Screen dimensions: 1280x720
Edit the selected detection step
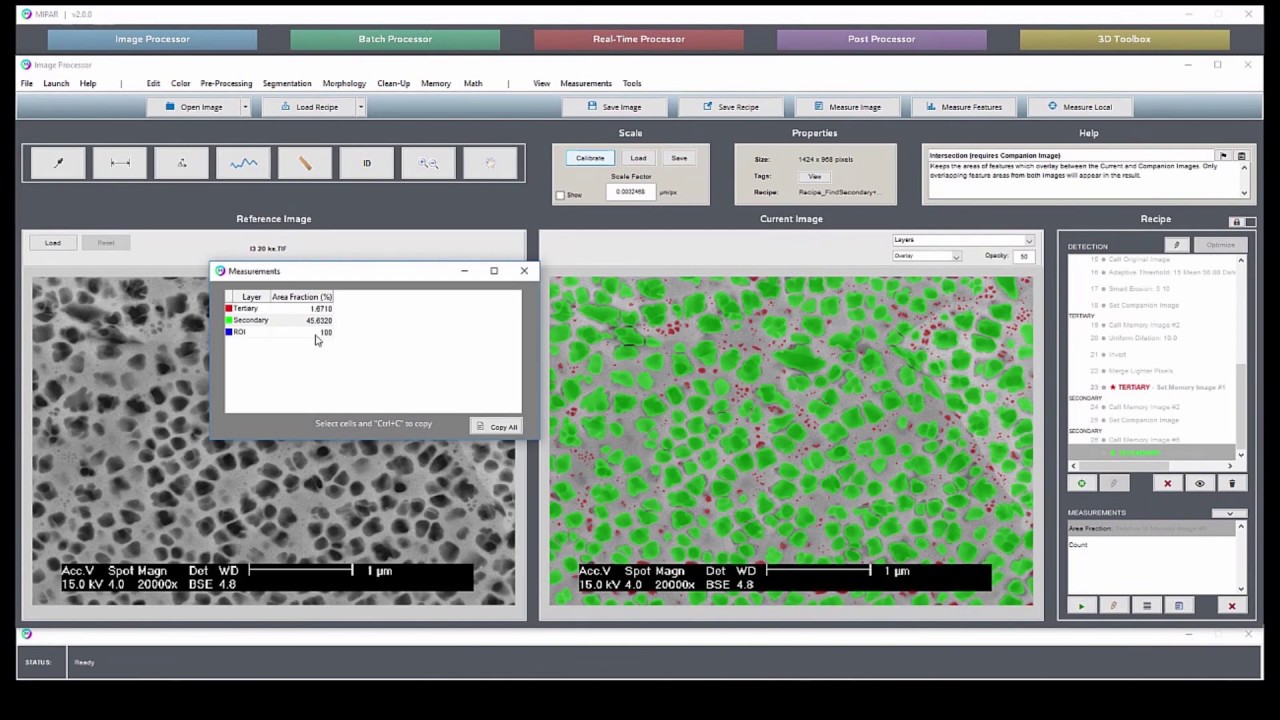tap(1113, 483)
